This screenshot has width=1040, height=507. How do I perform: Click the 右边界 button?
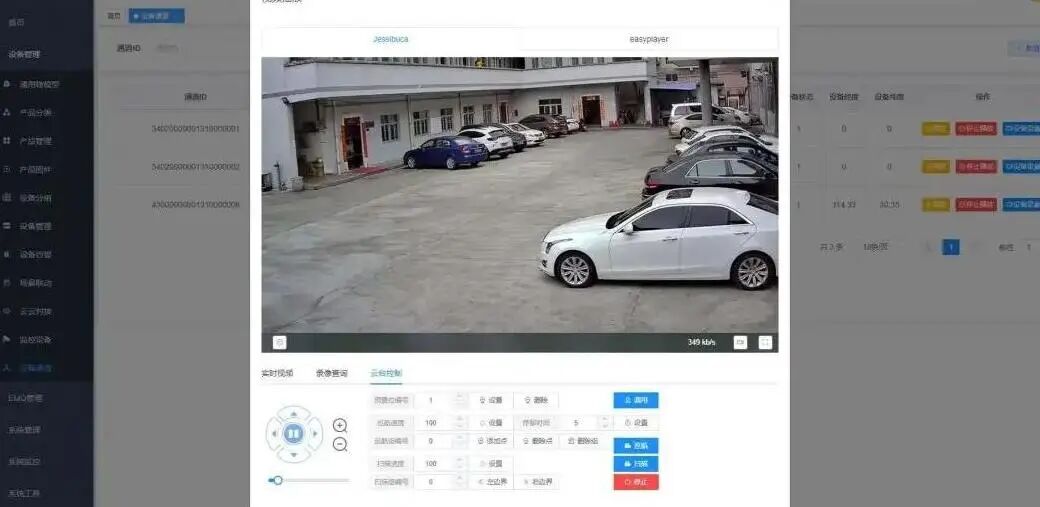(537, 482)
